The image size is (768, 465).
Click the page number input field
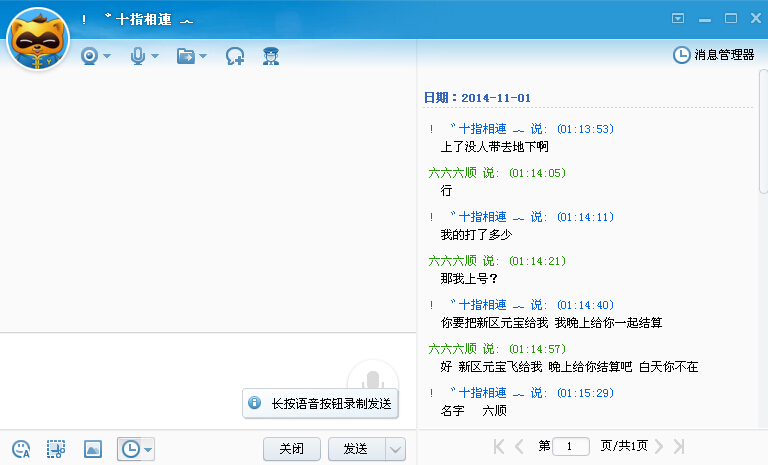[571, 446]
